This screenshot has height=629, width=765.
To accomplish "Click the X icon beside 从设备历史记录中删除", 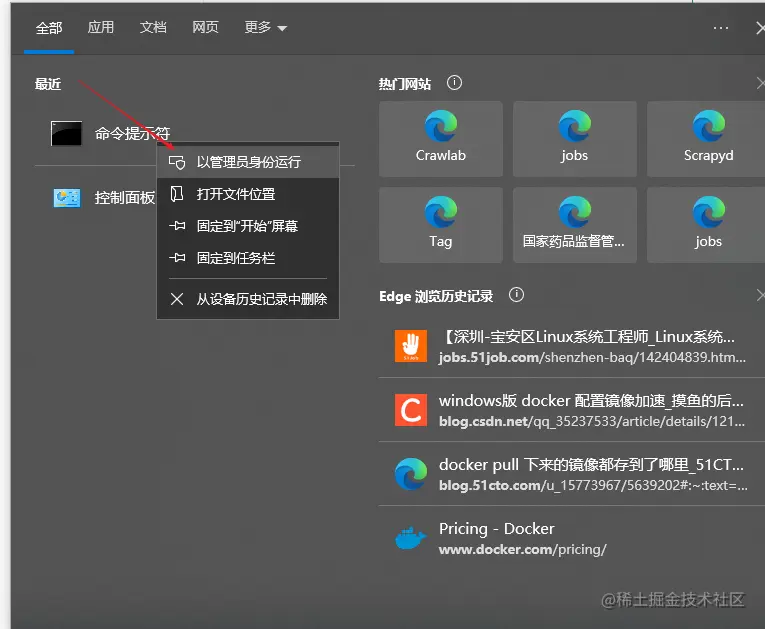I will point(177,299).
